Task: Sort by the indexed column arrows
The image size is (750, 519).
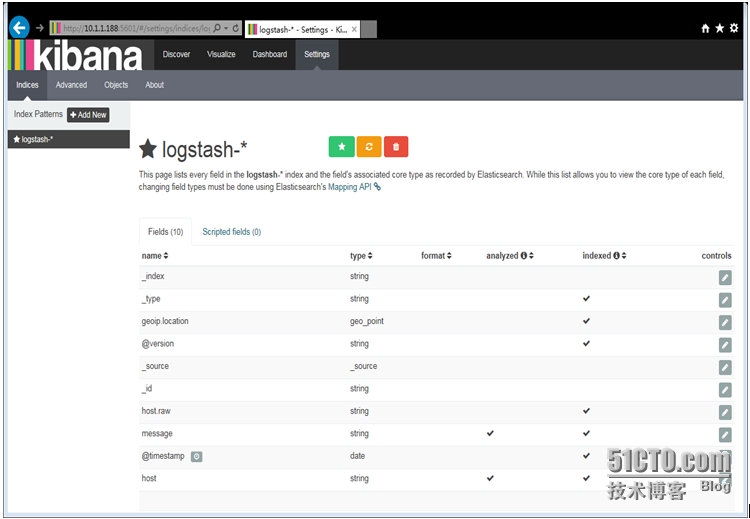Action: coord(624,256)
